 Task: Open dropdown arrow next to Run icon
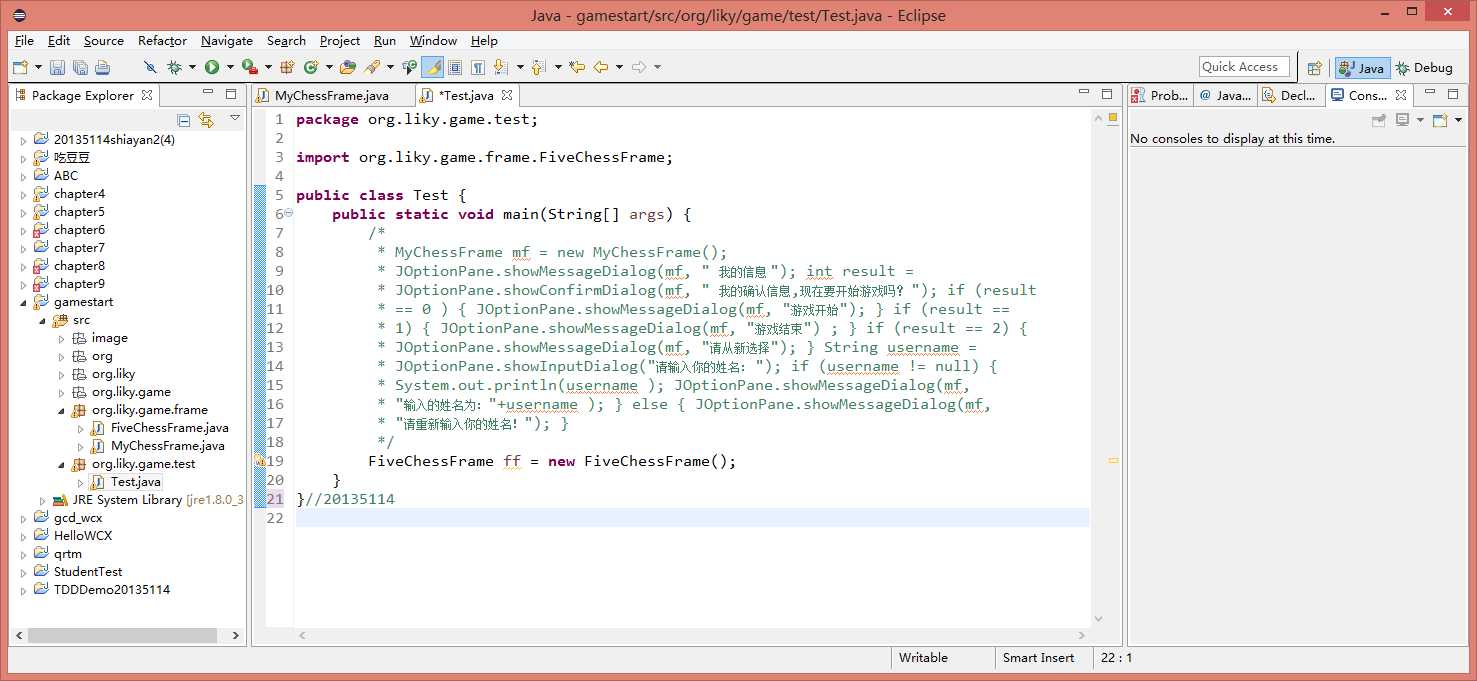pyautogui.click(x=229, y=67)
